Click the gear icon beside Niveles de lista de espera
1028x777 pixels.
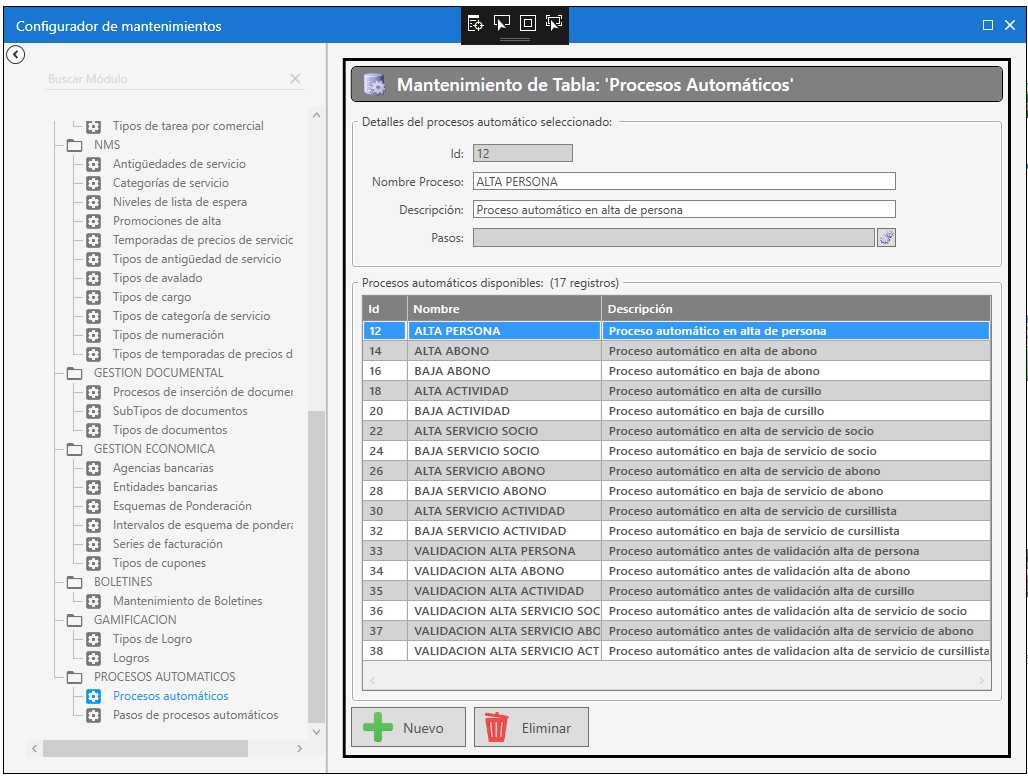(94, 202)
